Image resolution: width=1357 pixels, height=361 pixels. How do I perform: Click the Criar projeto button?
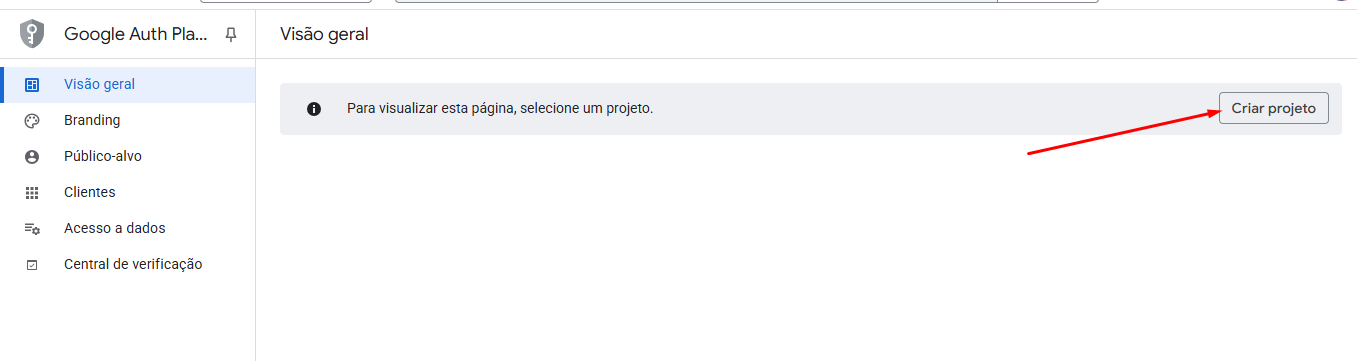(x=1274, y=108)
